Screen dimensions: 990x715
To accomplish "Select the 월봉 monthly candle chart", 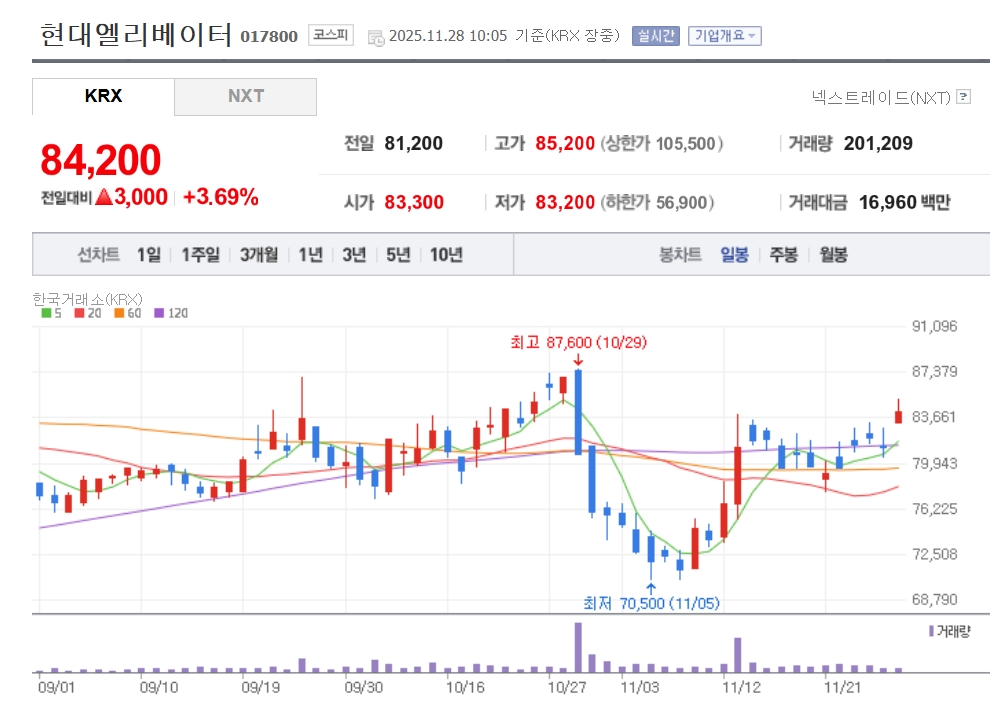I will pos(833,255).
